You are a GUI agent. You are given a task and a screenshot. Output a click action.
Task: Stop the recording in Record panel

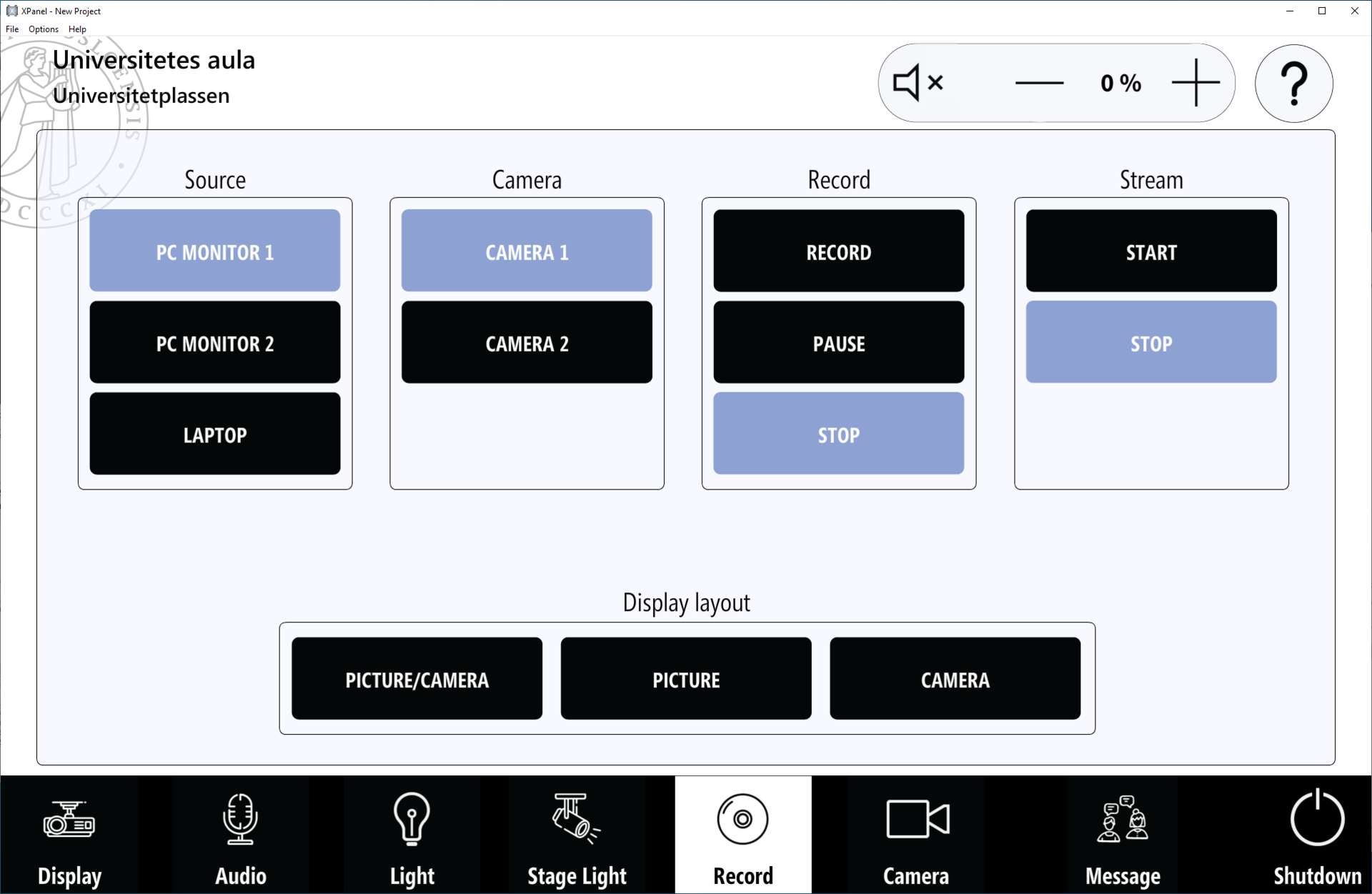(839, 434)
